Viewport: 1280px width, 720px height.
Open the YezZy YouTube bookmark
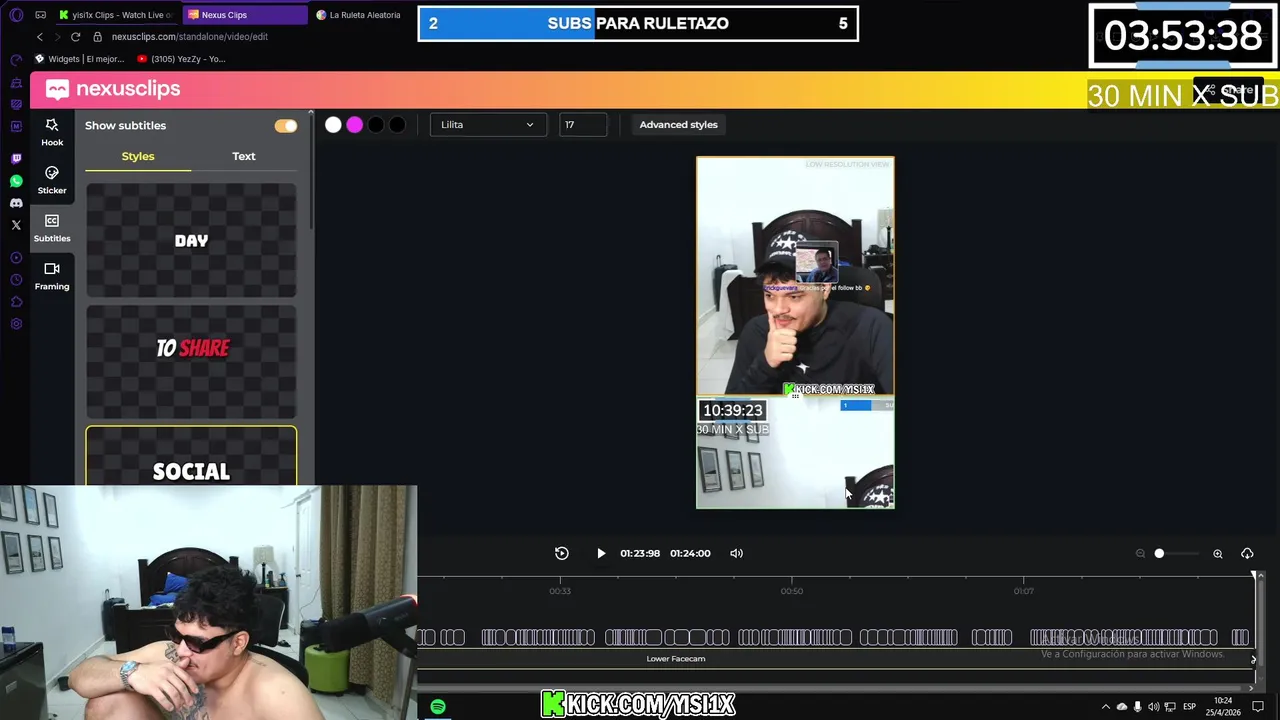182,59
